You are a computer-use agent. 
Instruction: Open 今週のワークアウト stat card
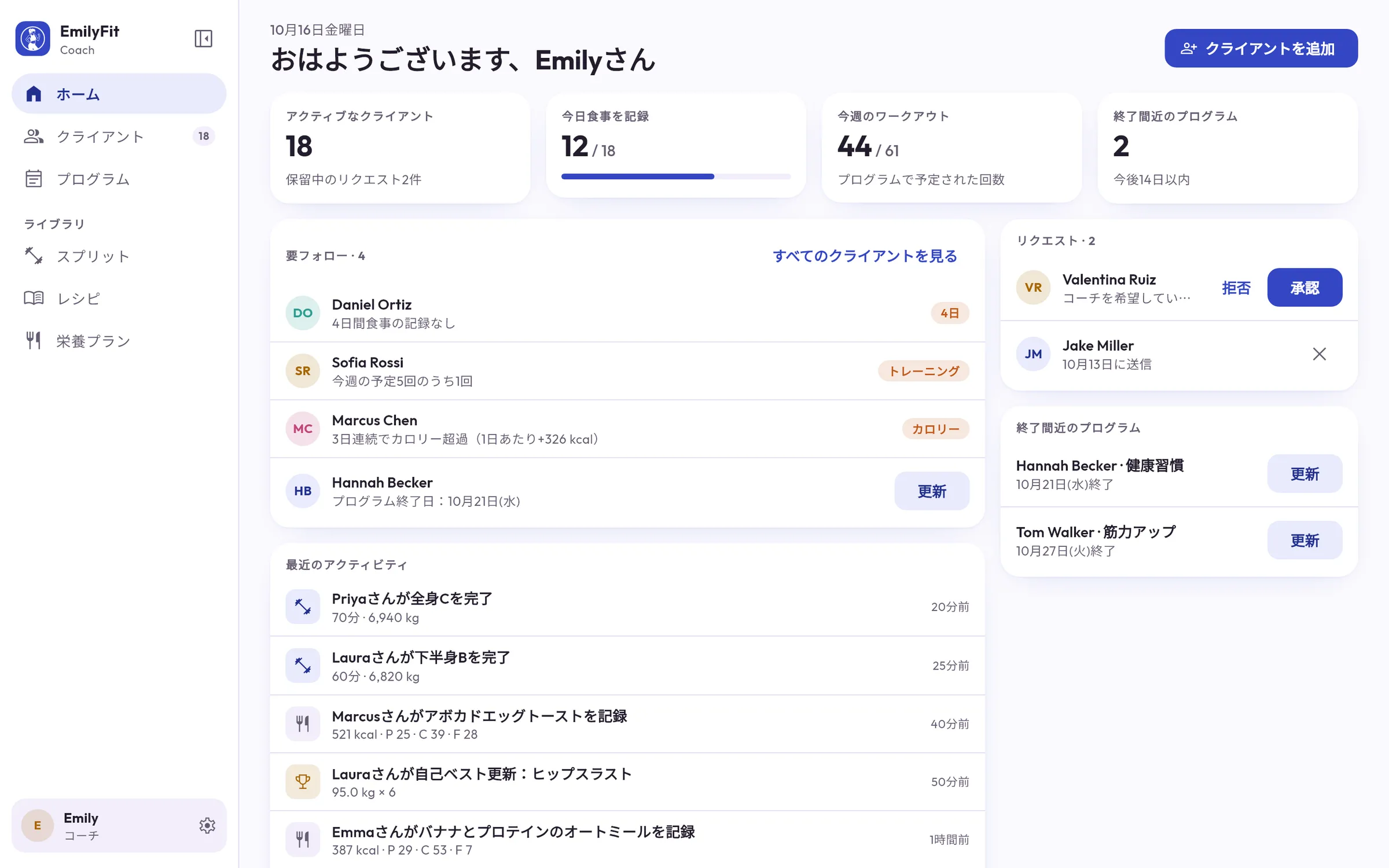[951, 148]
